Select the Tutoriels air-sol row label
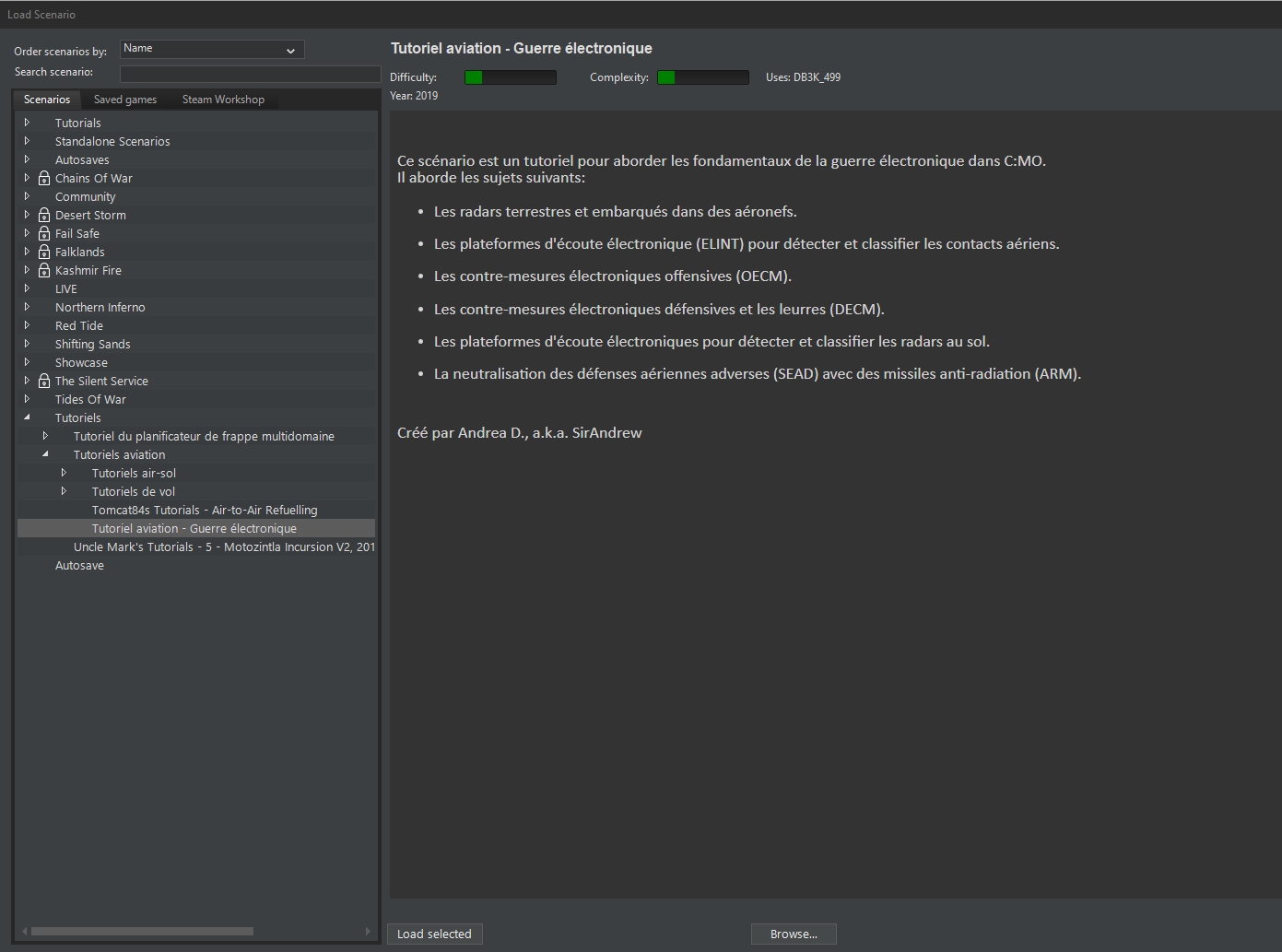Viewport: 1282px width, 952px height. point(134,473)
